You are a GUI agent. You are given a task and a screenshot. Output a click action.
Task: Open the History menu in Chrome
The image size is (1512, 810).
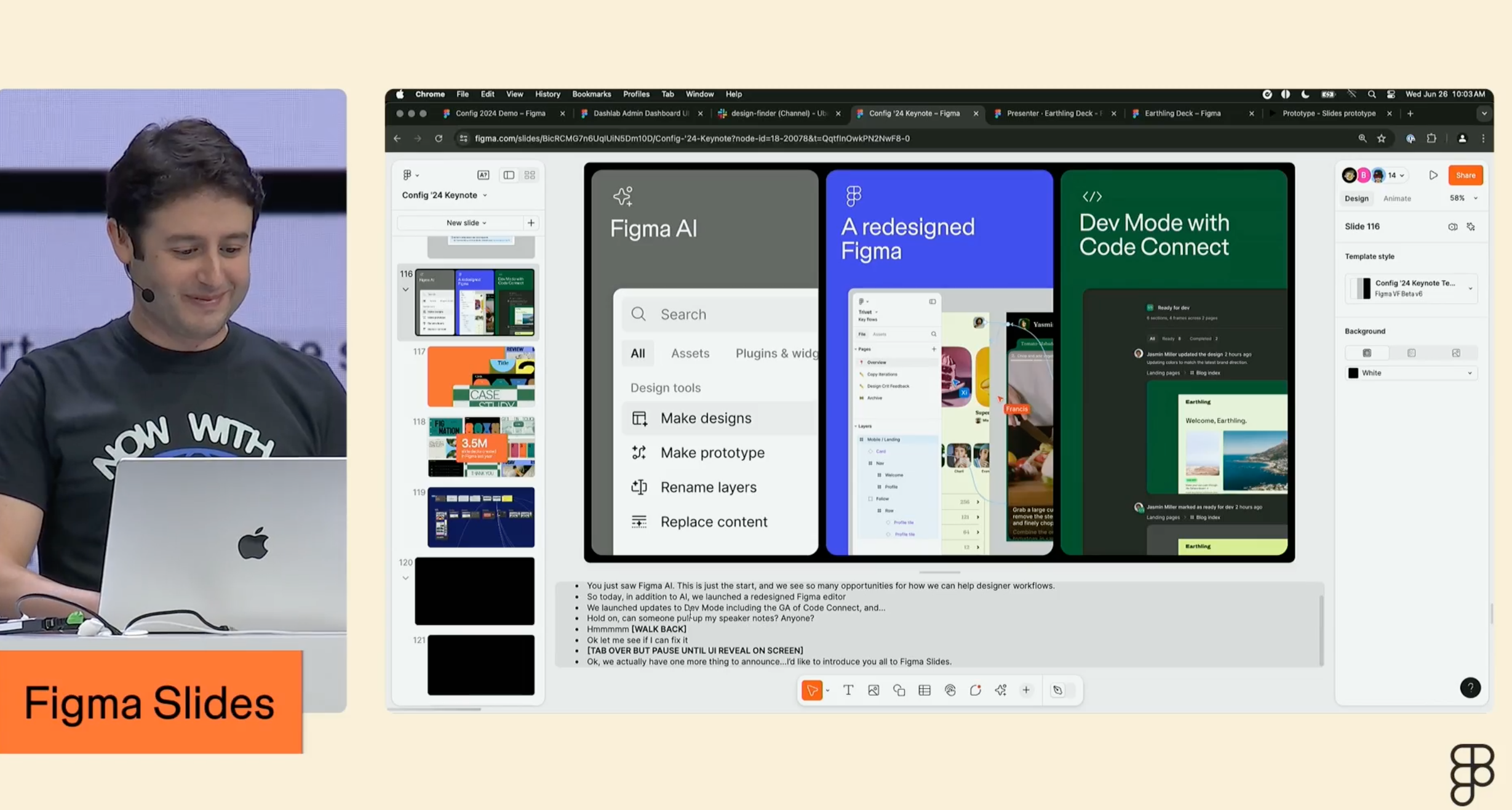coord(547,94)
